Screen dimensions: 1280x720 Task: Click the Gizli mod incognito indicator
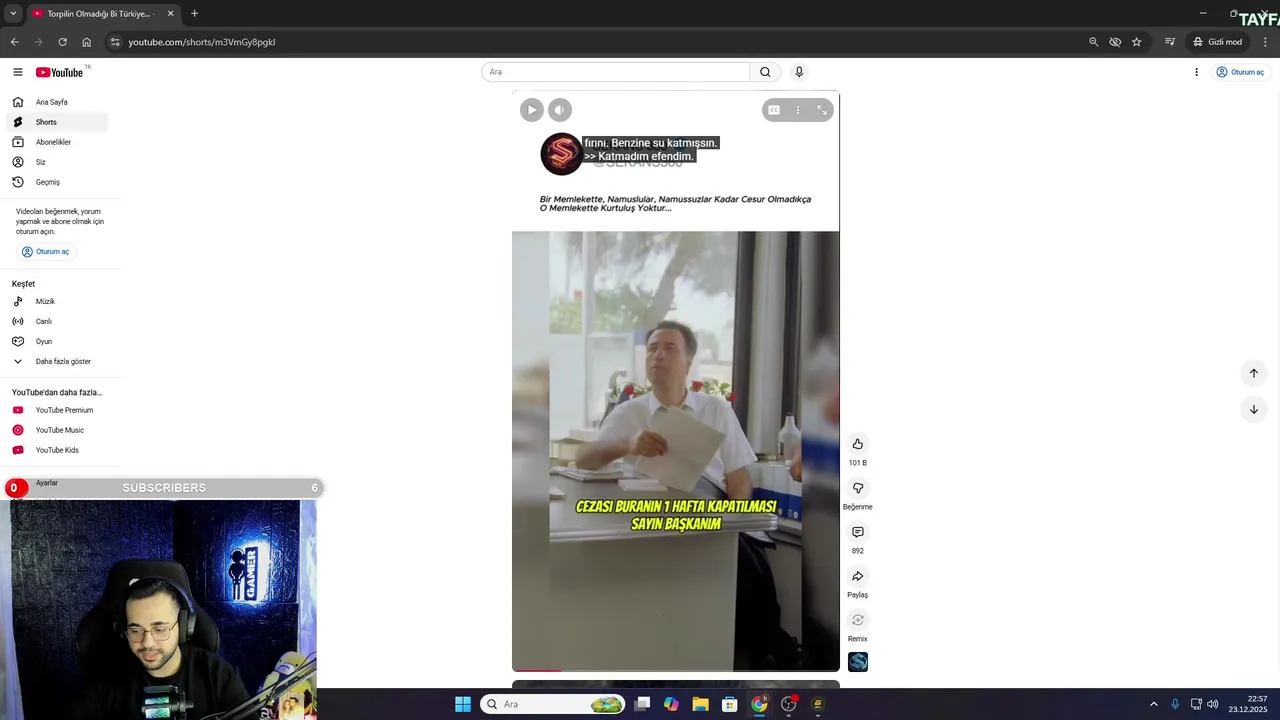pos(1217,42)
